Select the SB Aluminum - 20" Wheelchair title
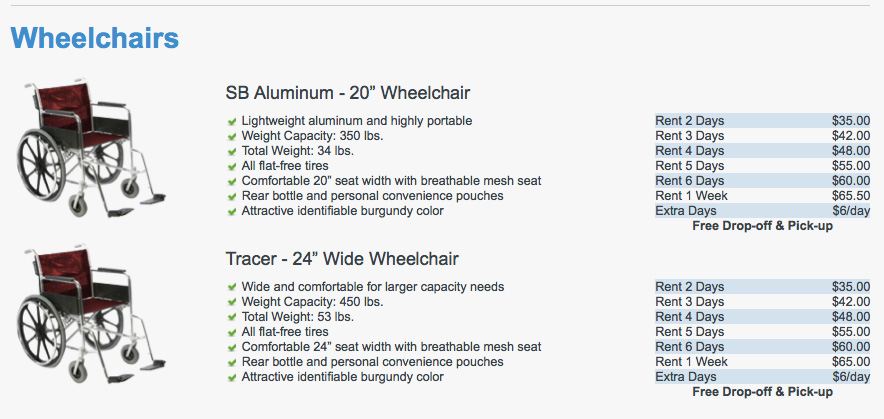884x419 pixels. click(x=348, y=93)
